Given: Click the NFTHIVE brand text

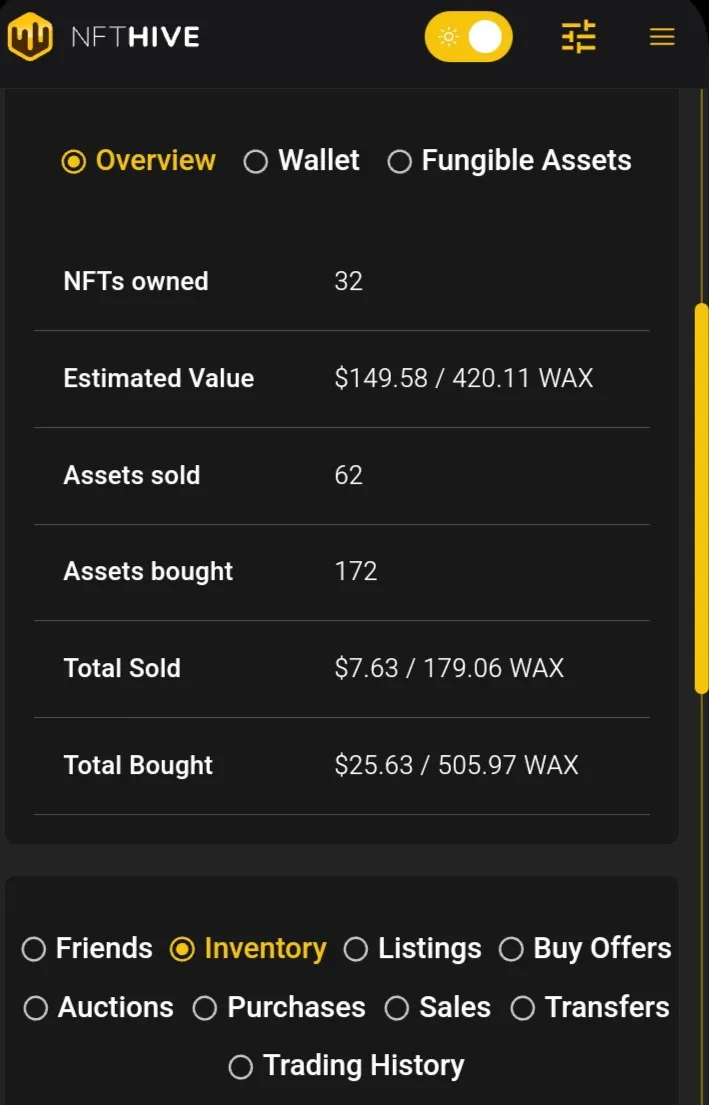Looking at the screenshot, I should (x=135, y=37).
